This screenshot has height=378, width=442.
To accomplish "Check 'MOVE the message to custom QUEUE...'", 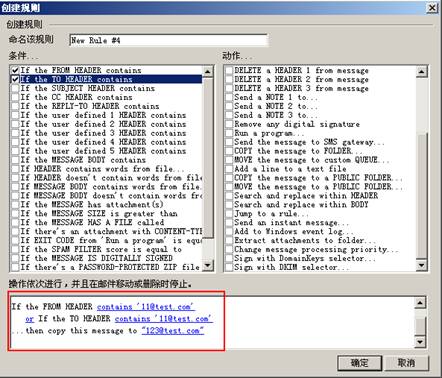I will (229, 160).
